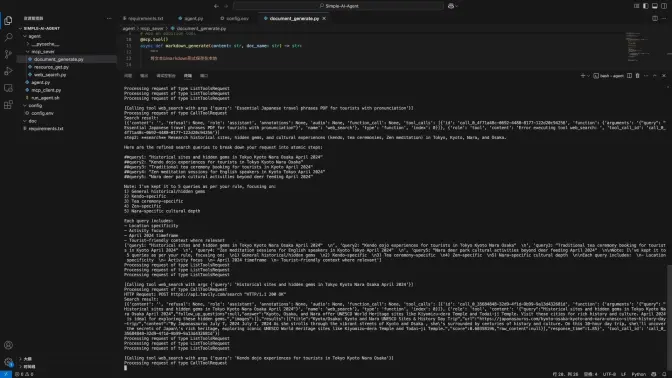Open web_search.py in Explorer
The image size is (672, 378).
[50, 75]
